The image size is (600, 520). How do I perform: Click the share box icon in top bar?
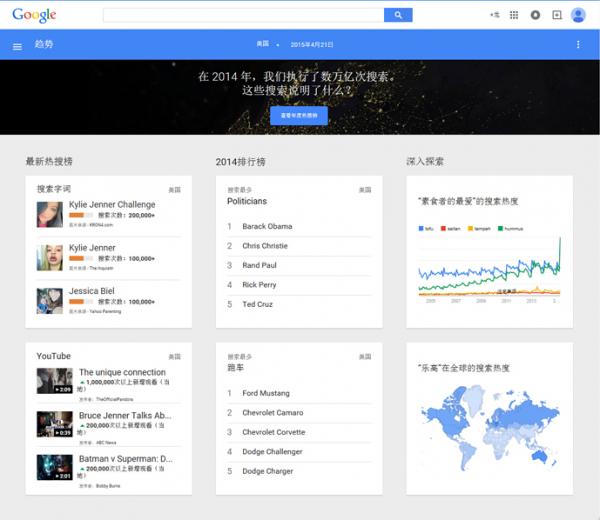click(557, 15)
